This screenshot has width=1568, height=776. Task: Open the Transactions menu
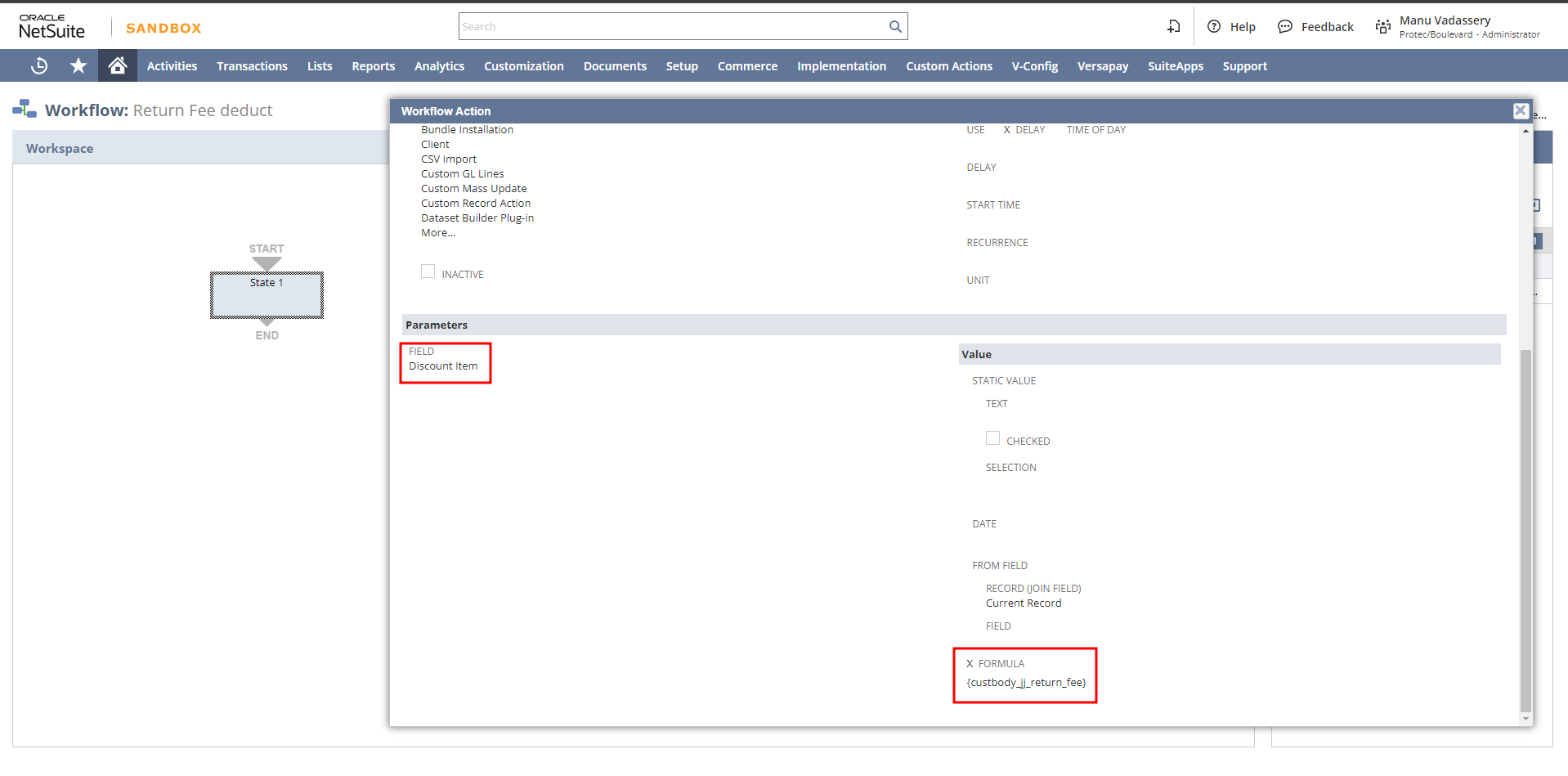point(252,66)
